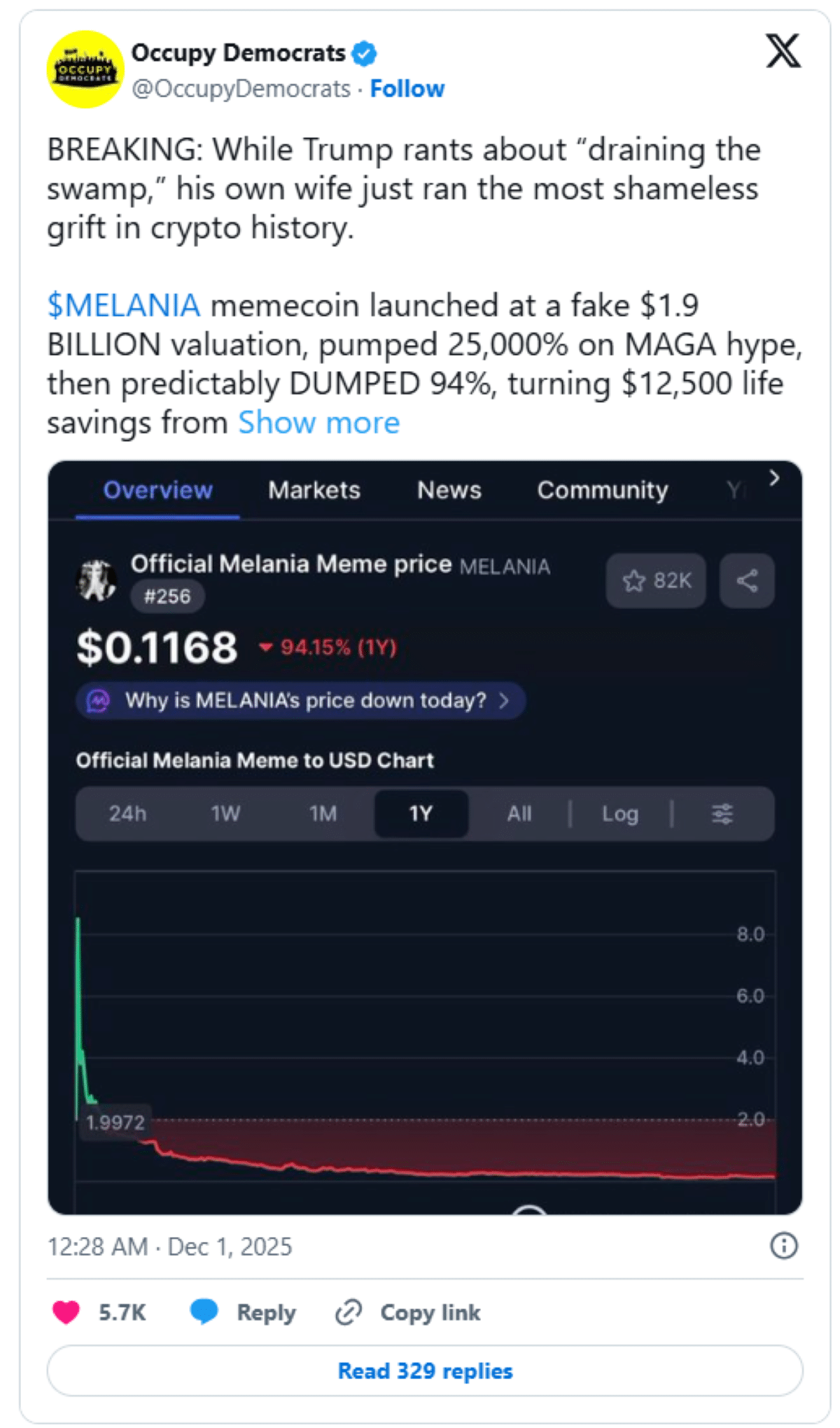The width and height of the screenshot is (840, 1428).
Task: Switch to the Markets tab
Action: coord(314,490)
